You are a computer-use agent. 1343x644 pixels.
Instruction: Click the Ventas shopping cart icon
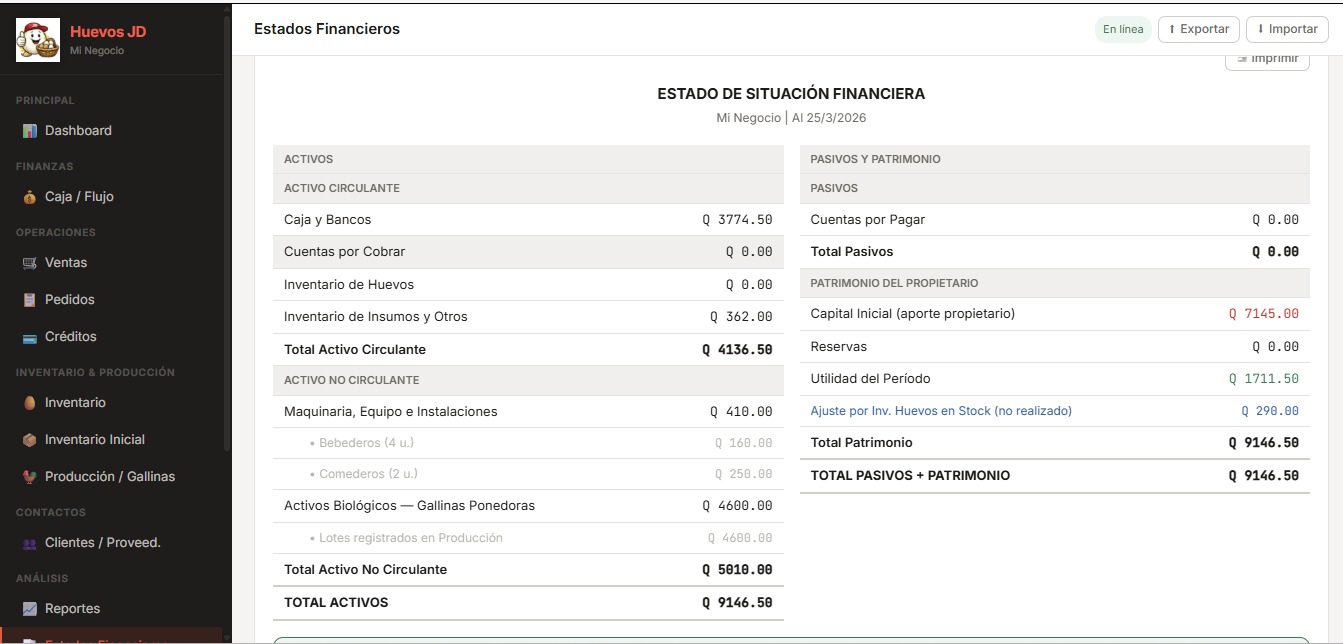30,263
